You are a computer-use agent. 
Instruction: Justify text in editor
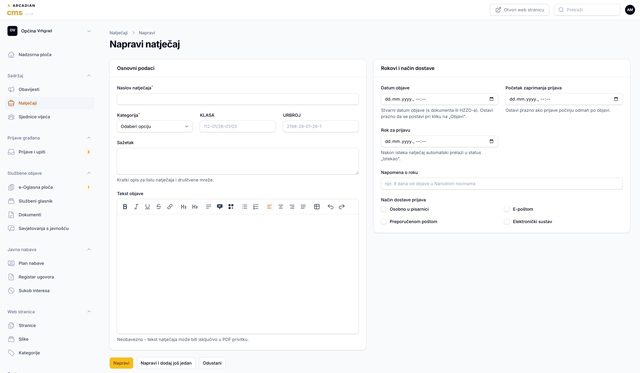tap(303, 206)
